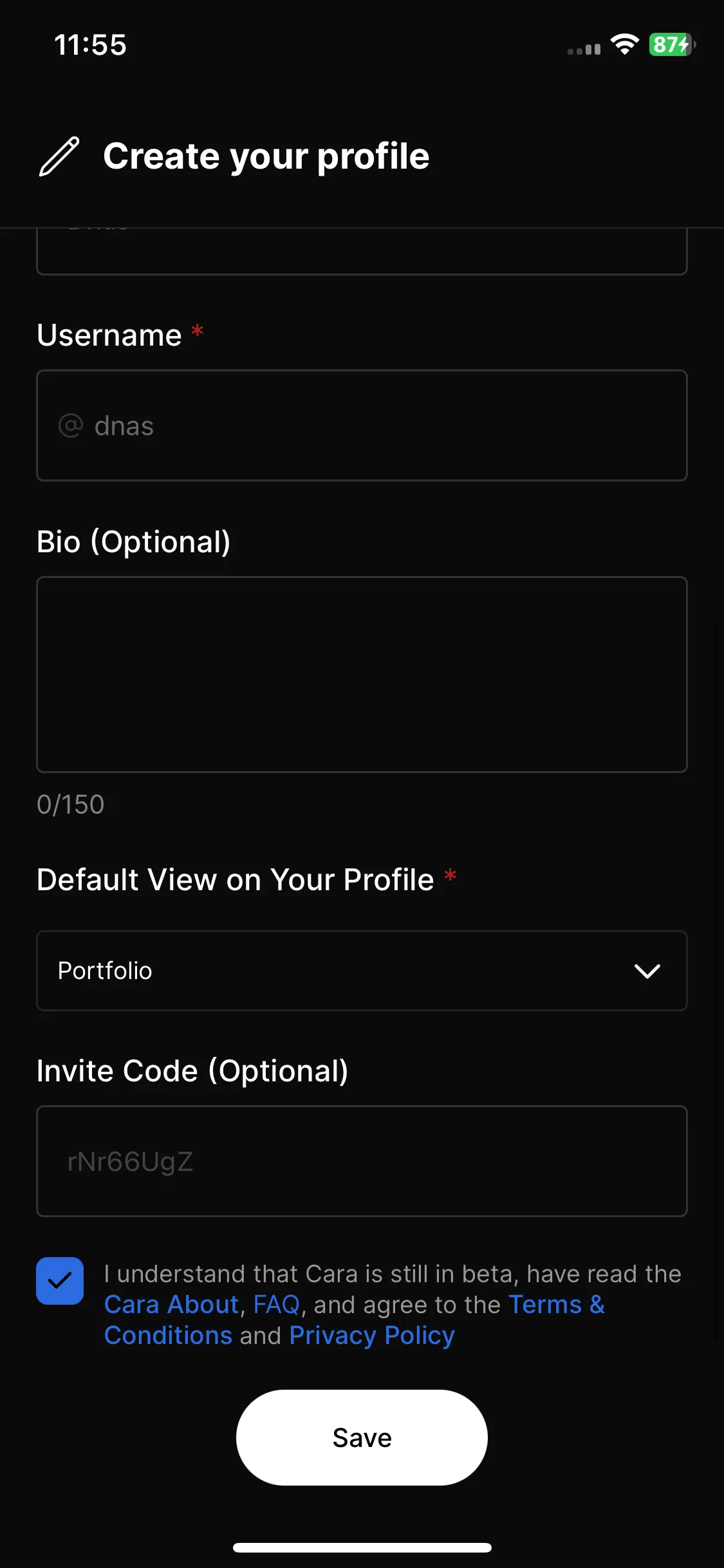724x1568 pixels.
Task: Tap the Create your profile heading
Action: tap(266, 156)
